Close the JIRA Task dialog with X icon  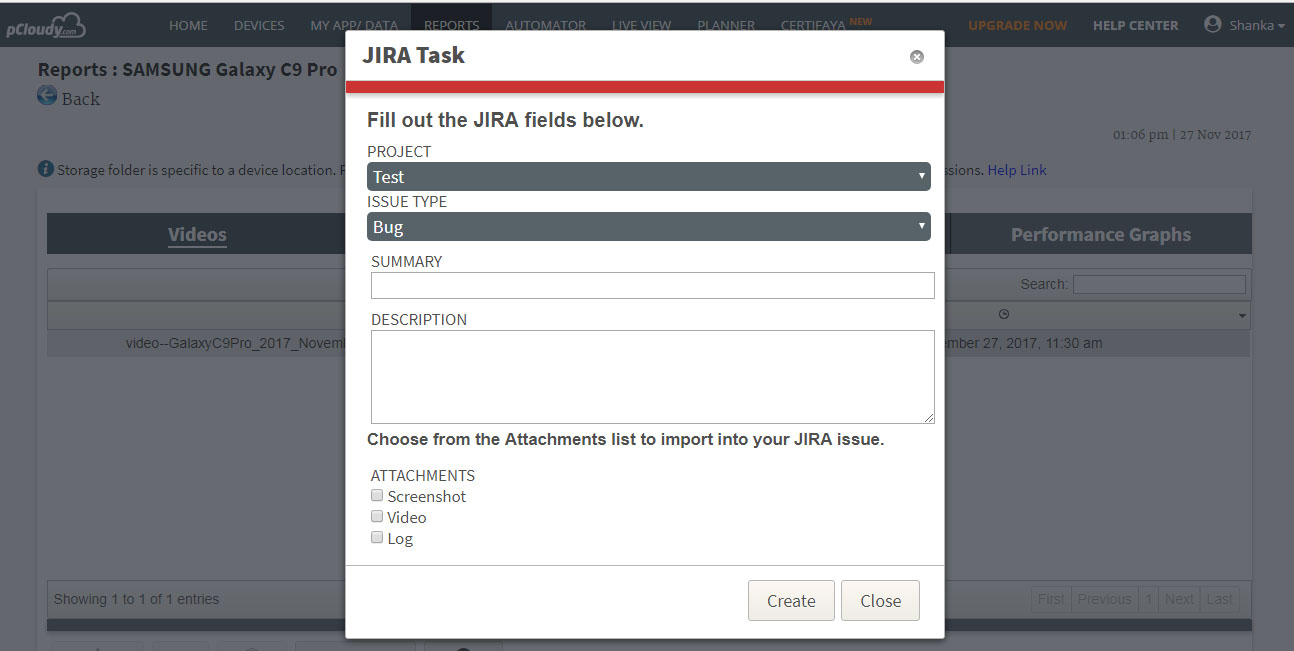[916, 57]
